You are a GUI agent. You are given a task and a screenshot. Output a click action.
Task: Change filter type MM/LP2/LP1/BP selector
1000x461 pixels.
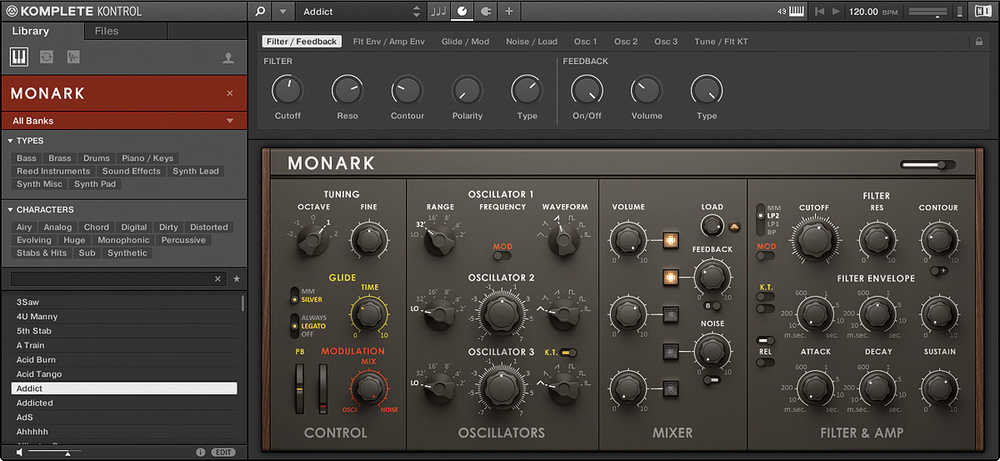click(x=761, y=220)
